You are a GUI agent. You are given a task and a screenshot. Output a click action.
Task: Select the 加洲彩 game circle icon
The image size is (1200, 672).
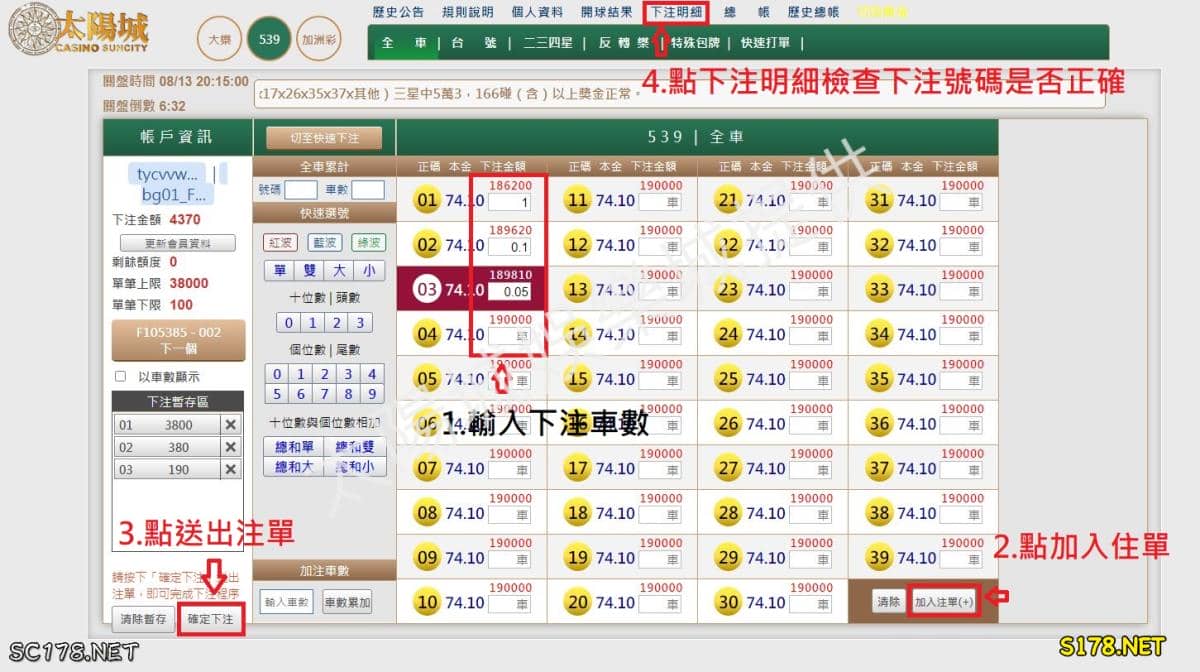319,40
